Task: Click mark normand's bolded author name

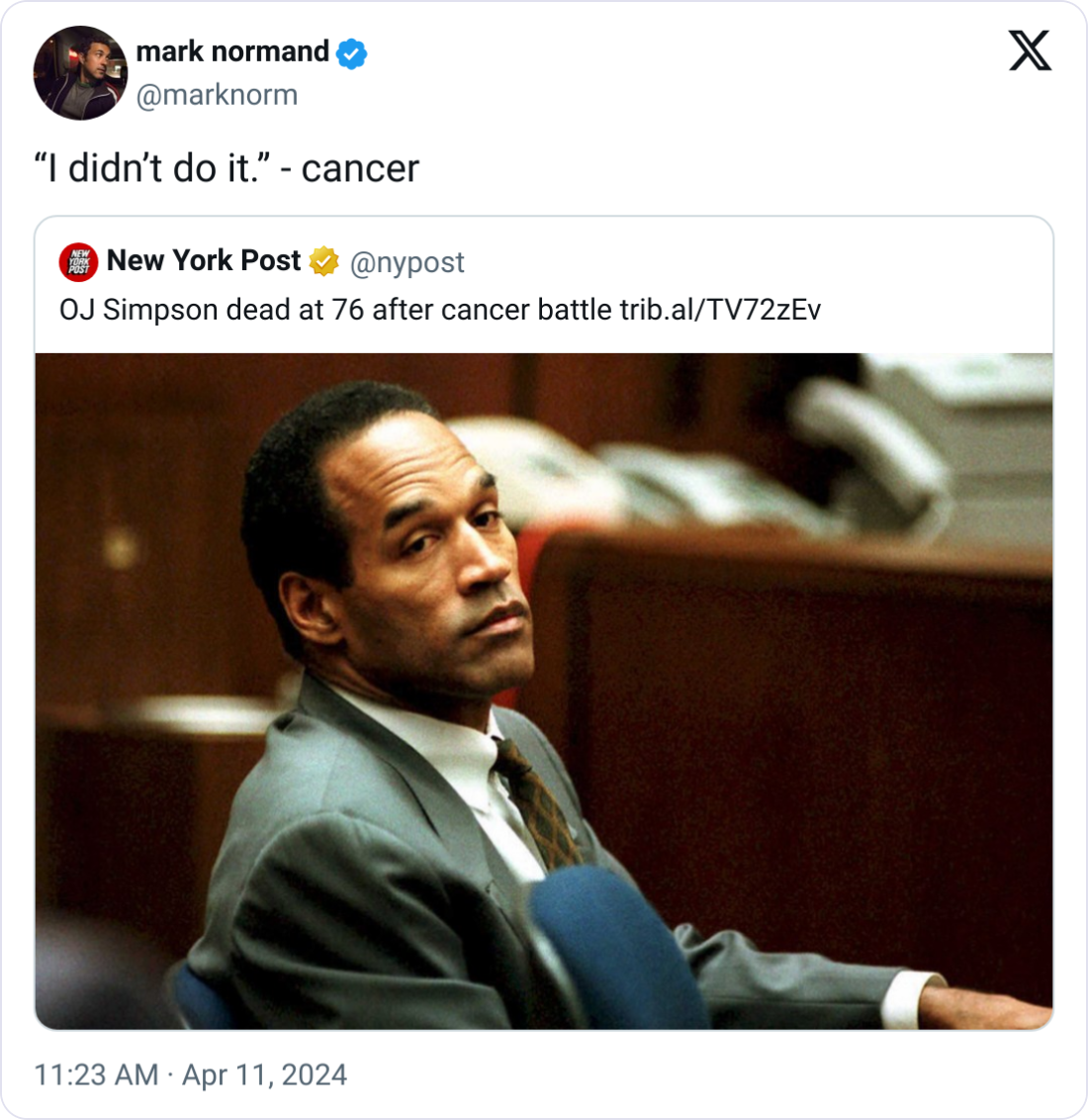Action: coord(232,53)
